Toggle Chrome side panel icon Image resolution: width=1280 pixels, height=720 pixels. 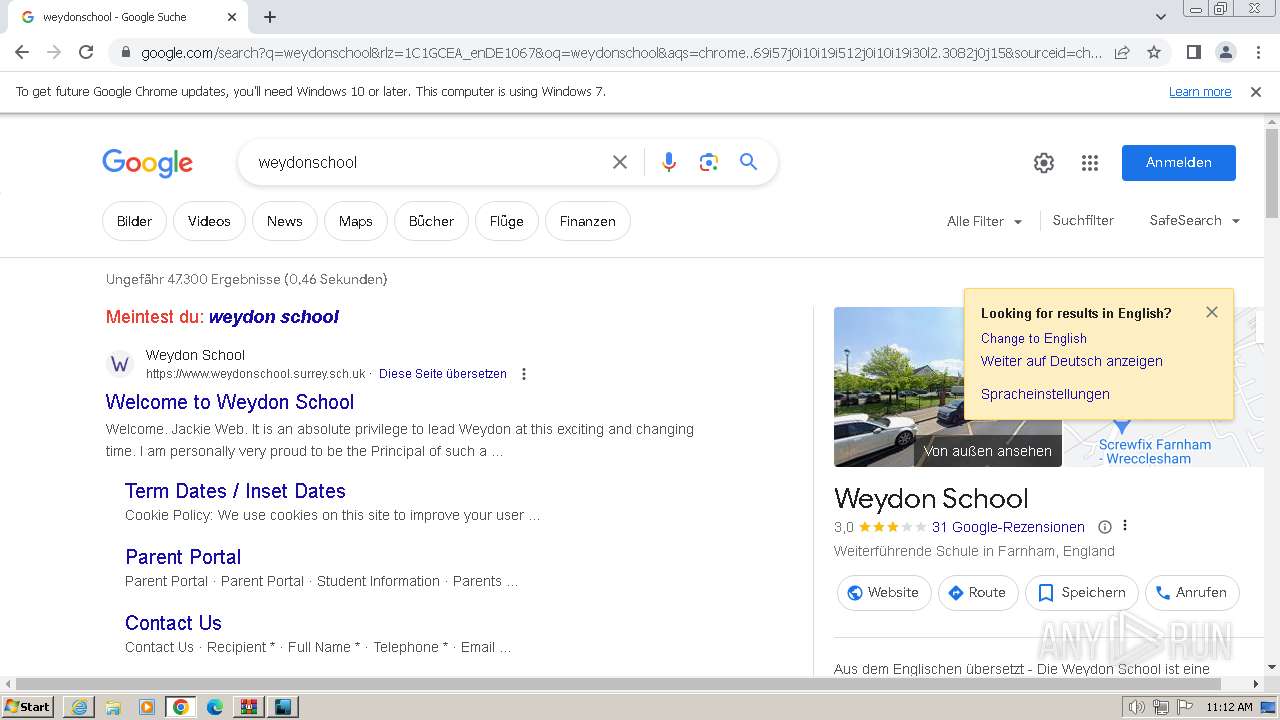tap(1193, 52)
